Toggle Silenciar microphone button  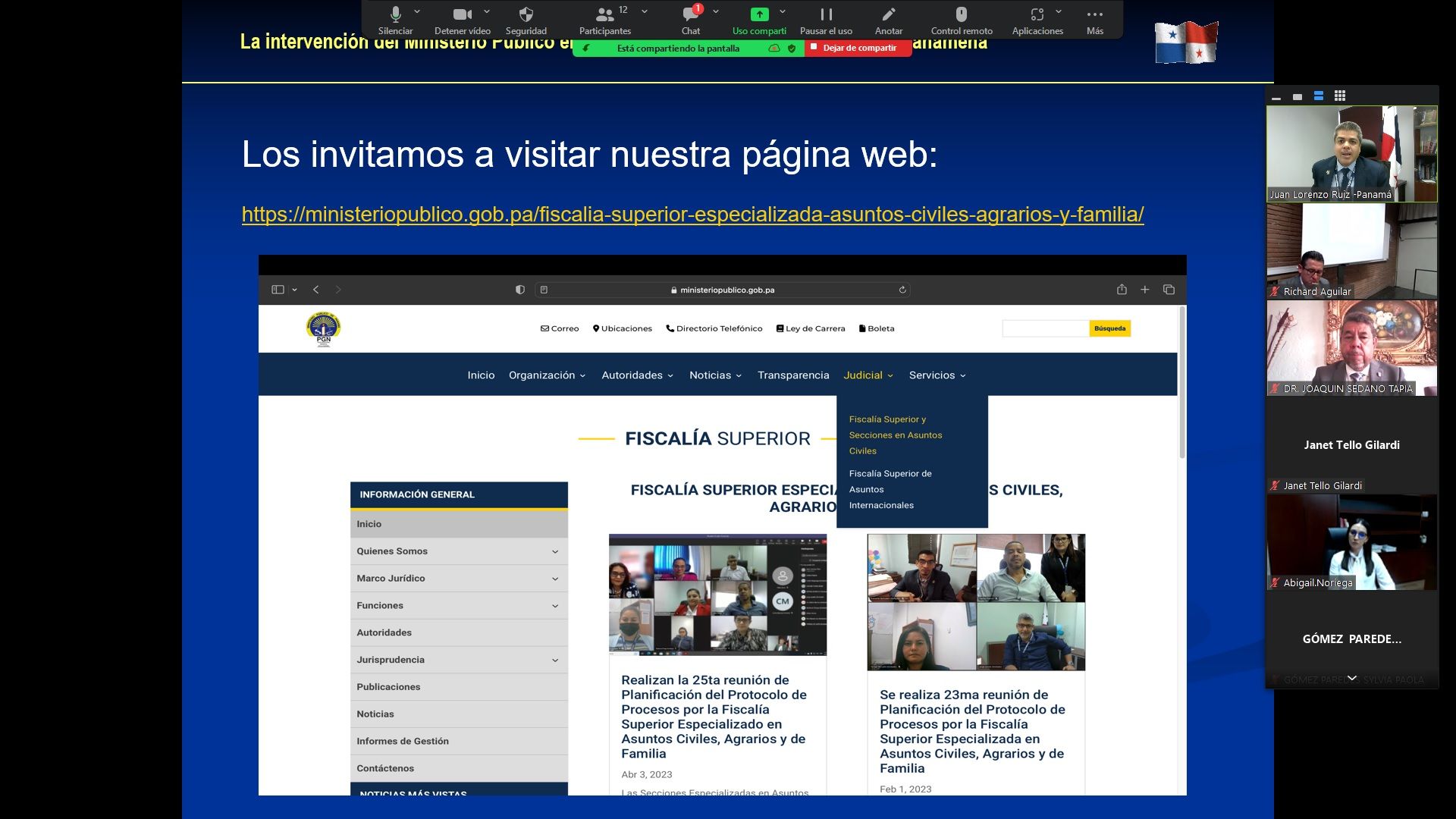pyautogui.click(x=395, y=14)
